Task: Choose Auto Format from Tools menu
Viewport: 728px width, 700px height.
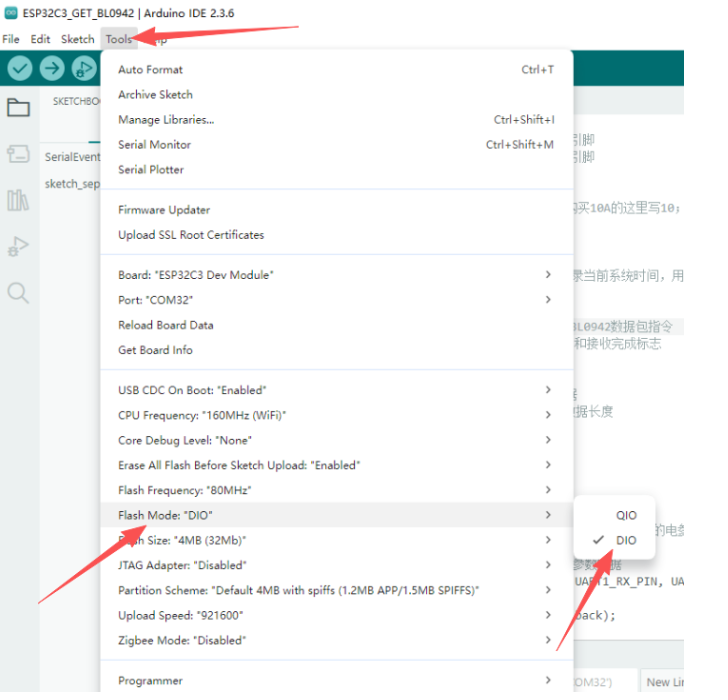Action: pos(337,70)
